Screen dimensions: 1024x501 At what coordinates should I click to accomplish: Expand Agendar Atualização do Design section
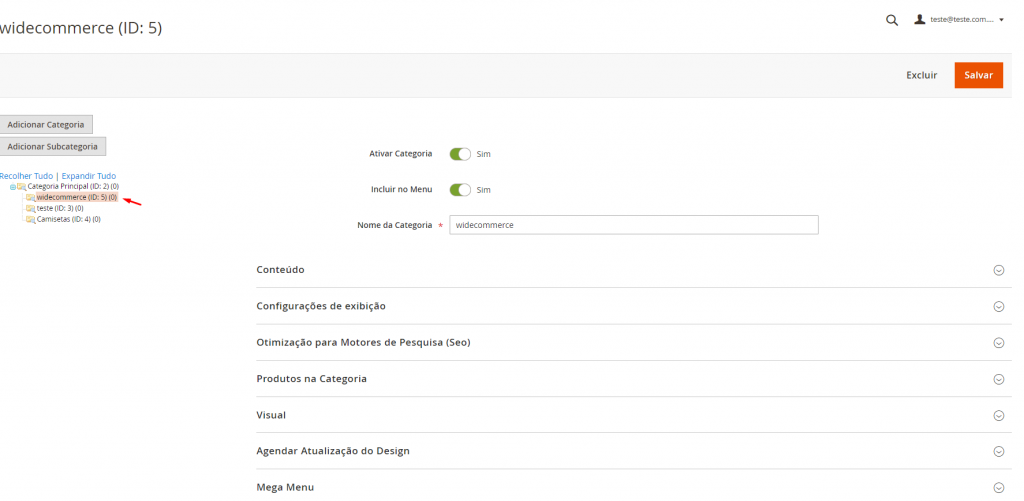pyautogui.click(x=633, y=451)
